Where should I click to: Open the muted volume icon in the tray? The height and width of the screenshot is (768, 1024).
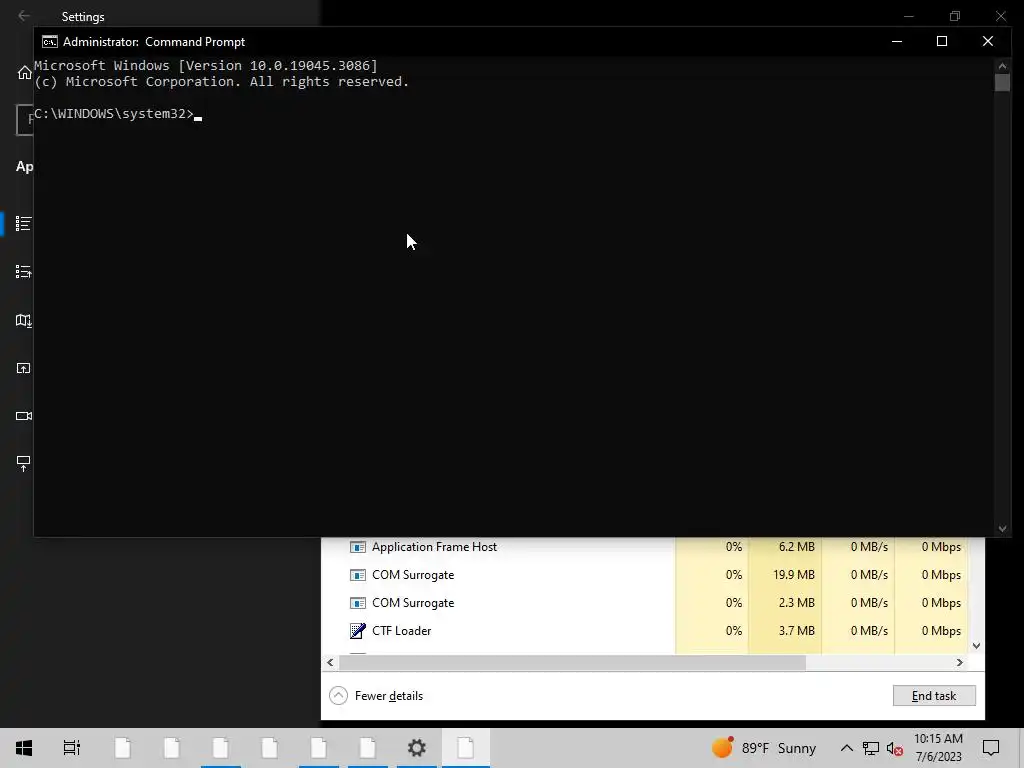coord(895,748)
